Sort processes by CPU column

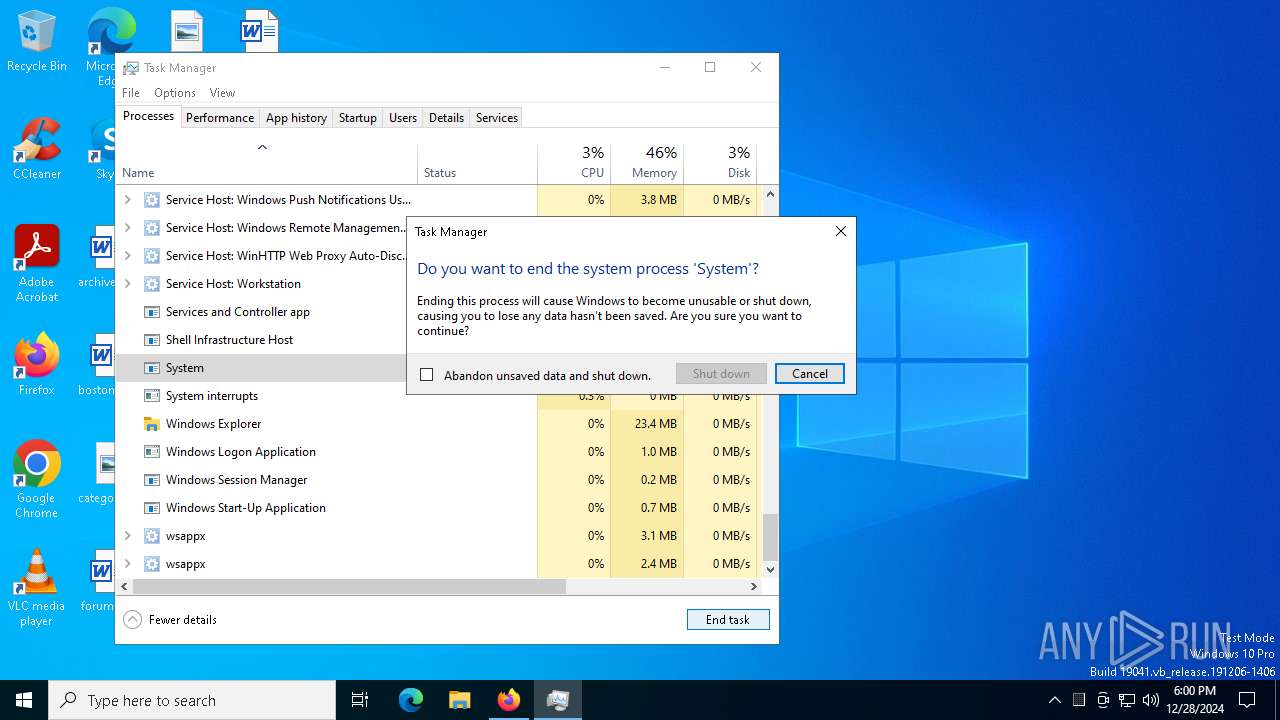574,164
